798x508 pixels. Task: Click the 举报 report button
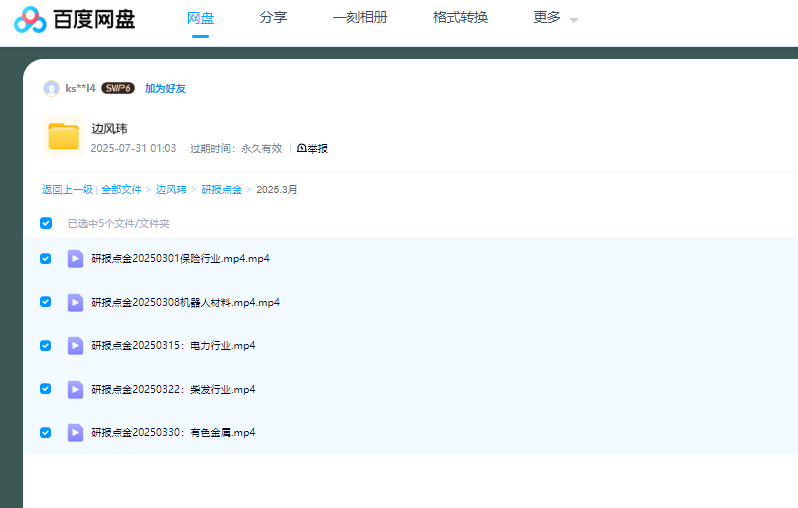(x=313, y=148)
